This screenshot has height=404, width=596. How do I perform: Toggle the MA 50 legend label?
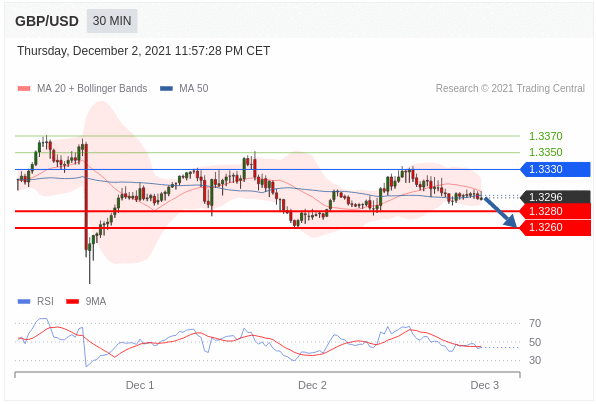click(x=194, y=89)
